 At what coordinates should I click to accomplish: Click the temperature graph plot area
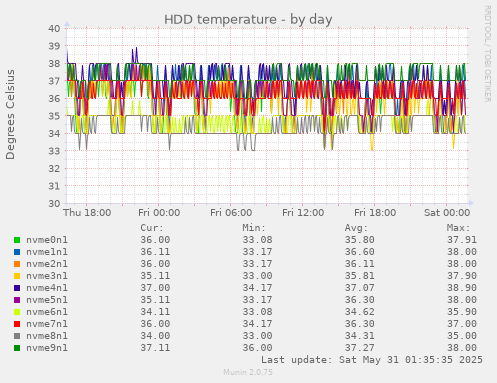pyautogui.click(x=267, y=116)
